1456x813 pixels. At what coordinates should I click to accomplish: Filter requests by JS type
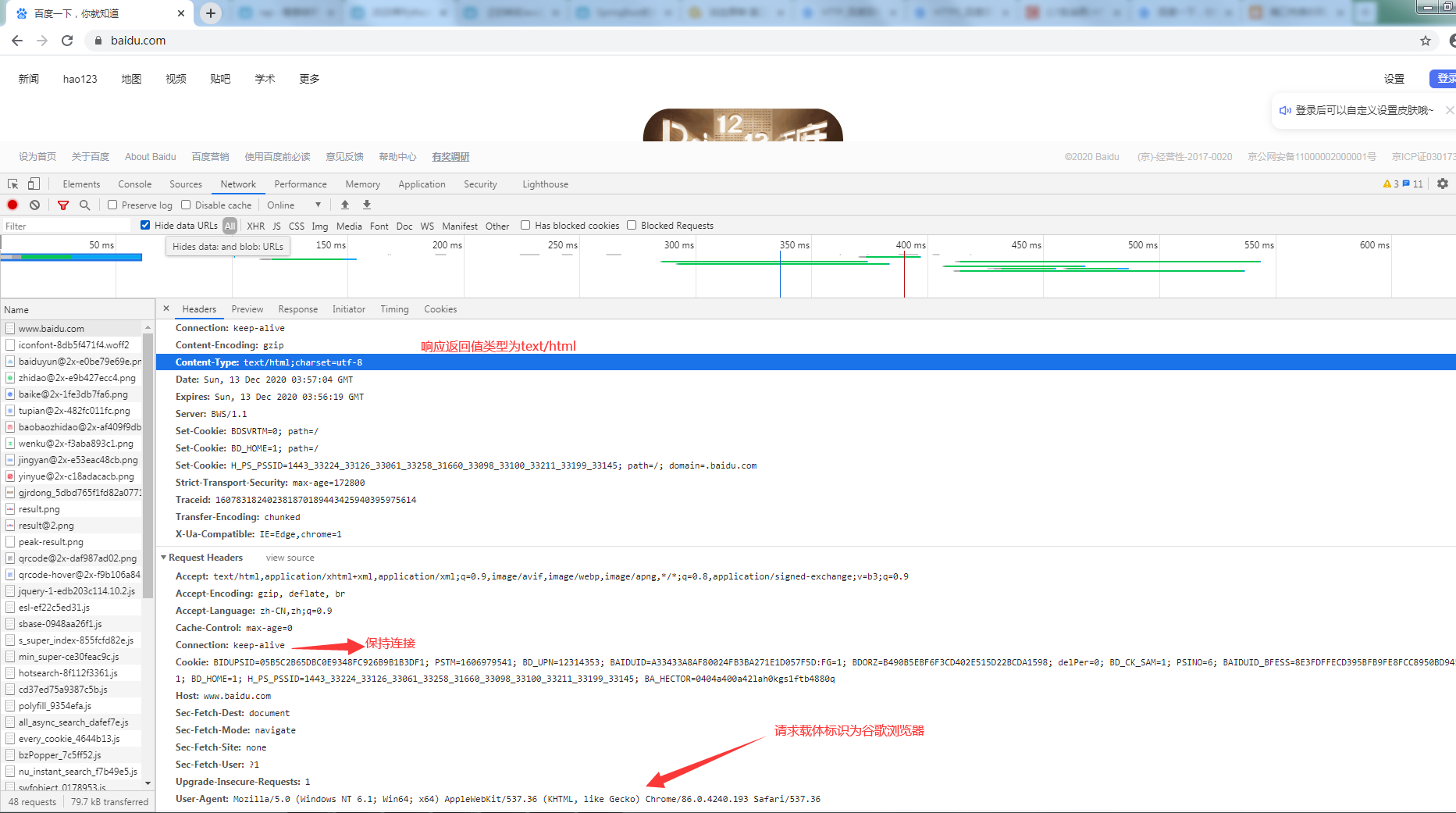(x=276, y=226)
